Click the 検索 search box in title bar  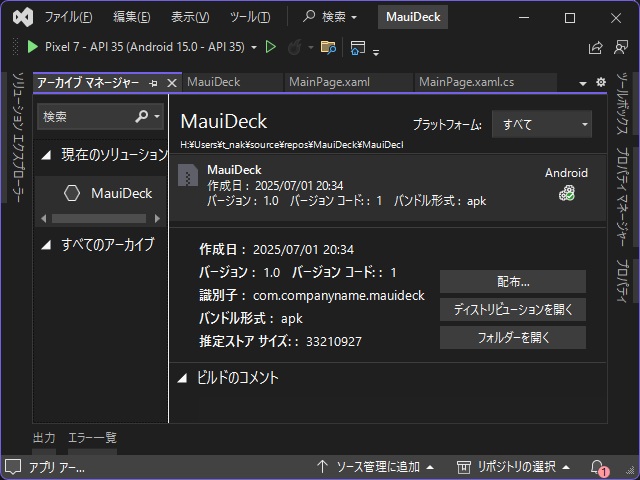pyautogui.click(x=330, y=17)
